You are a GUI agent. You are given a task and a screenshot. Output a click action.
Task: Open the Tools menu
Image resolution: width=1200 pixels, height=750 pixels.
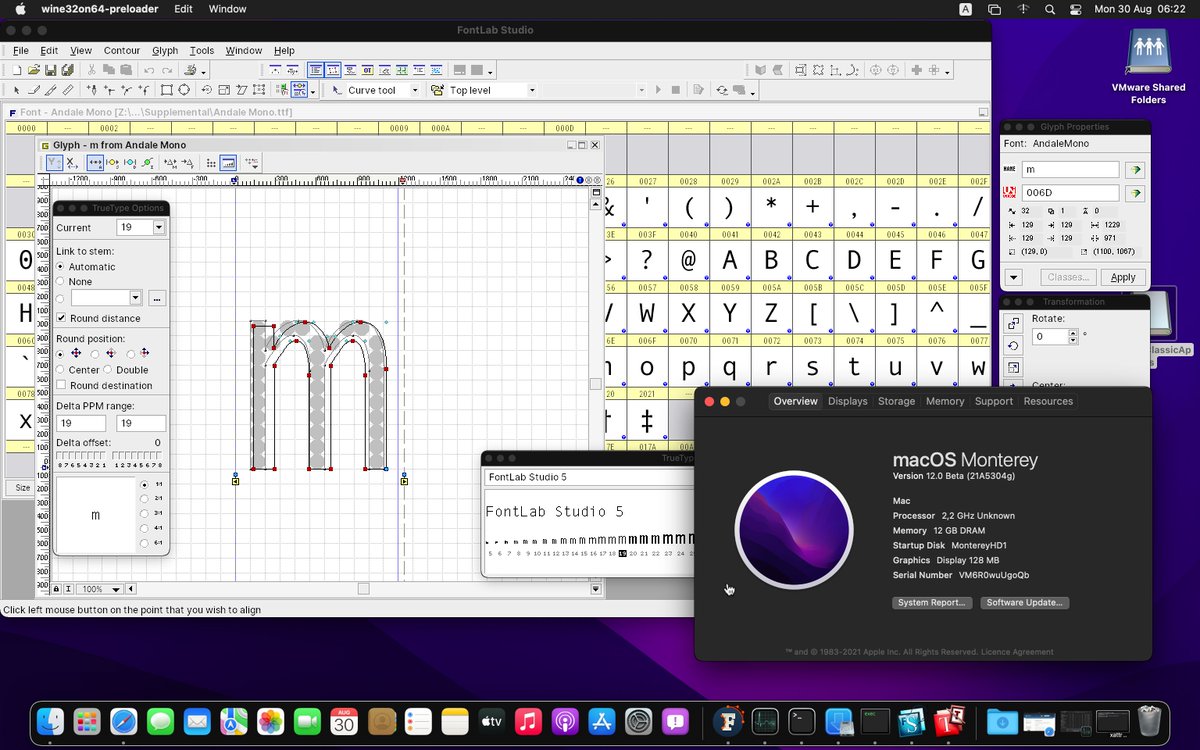click(x=202, y=50)
